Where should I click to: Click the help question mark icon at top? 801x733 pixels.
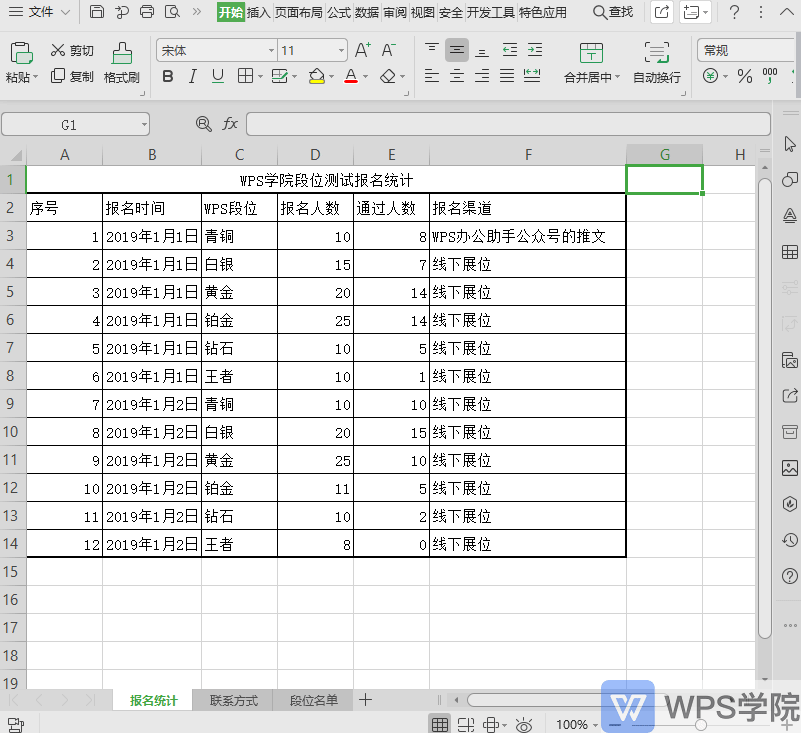click(734, 12)
